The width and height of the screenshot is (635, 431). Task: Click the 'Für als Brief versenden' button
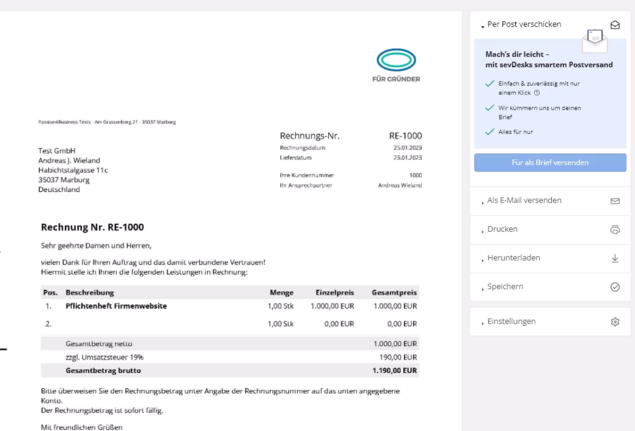pos(550,162)
